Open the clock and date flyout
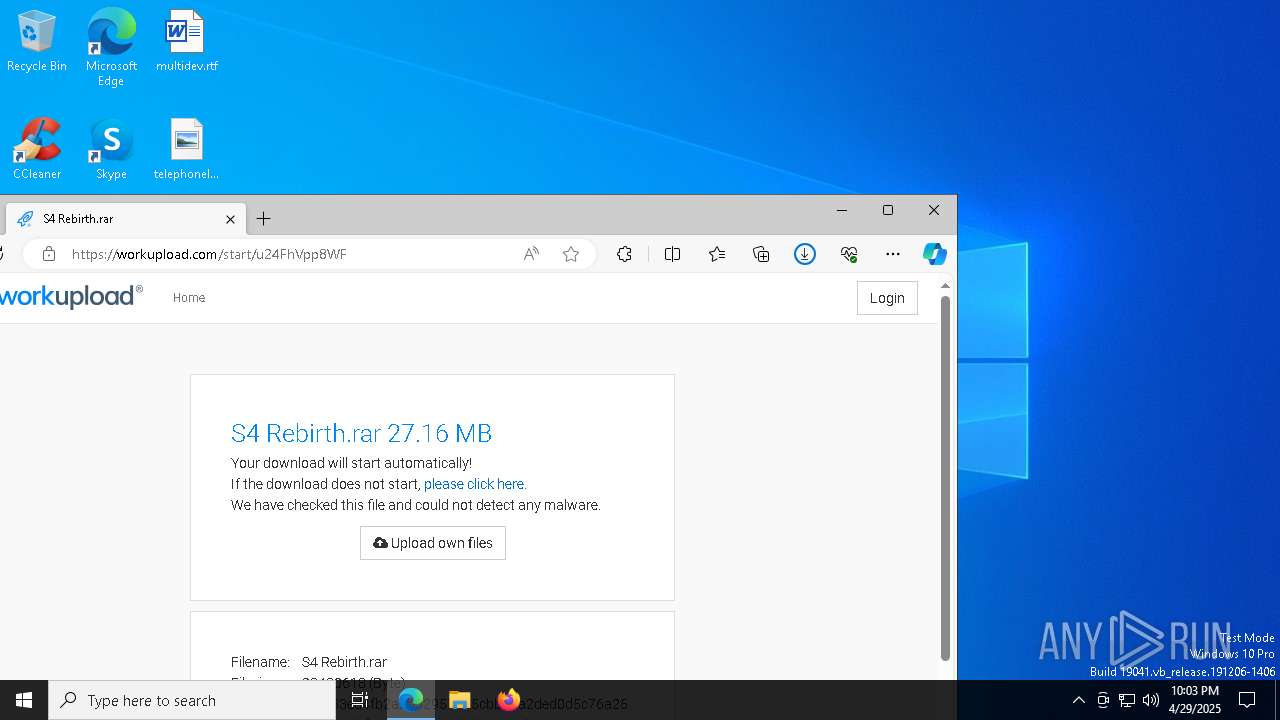Screen dimensions: 1280x720 (1194, 700)
